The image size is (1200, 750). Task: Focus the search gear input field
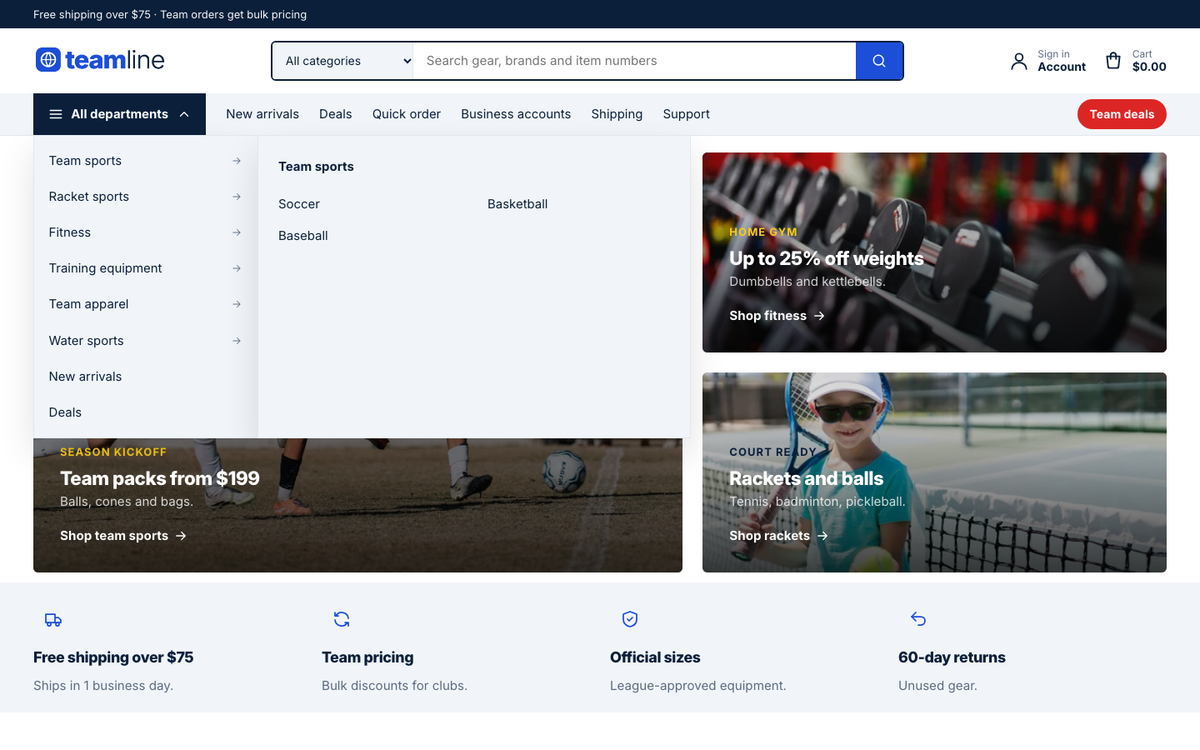[635, 61]
